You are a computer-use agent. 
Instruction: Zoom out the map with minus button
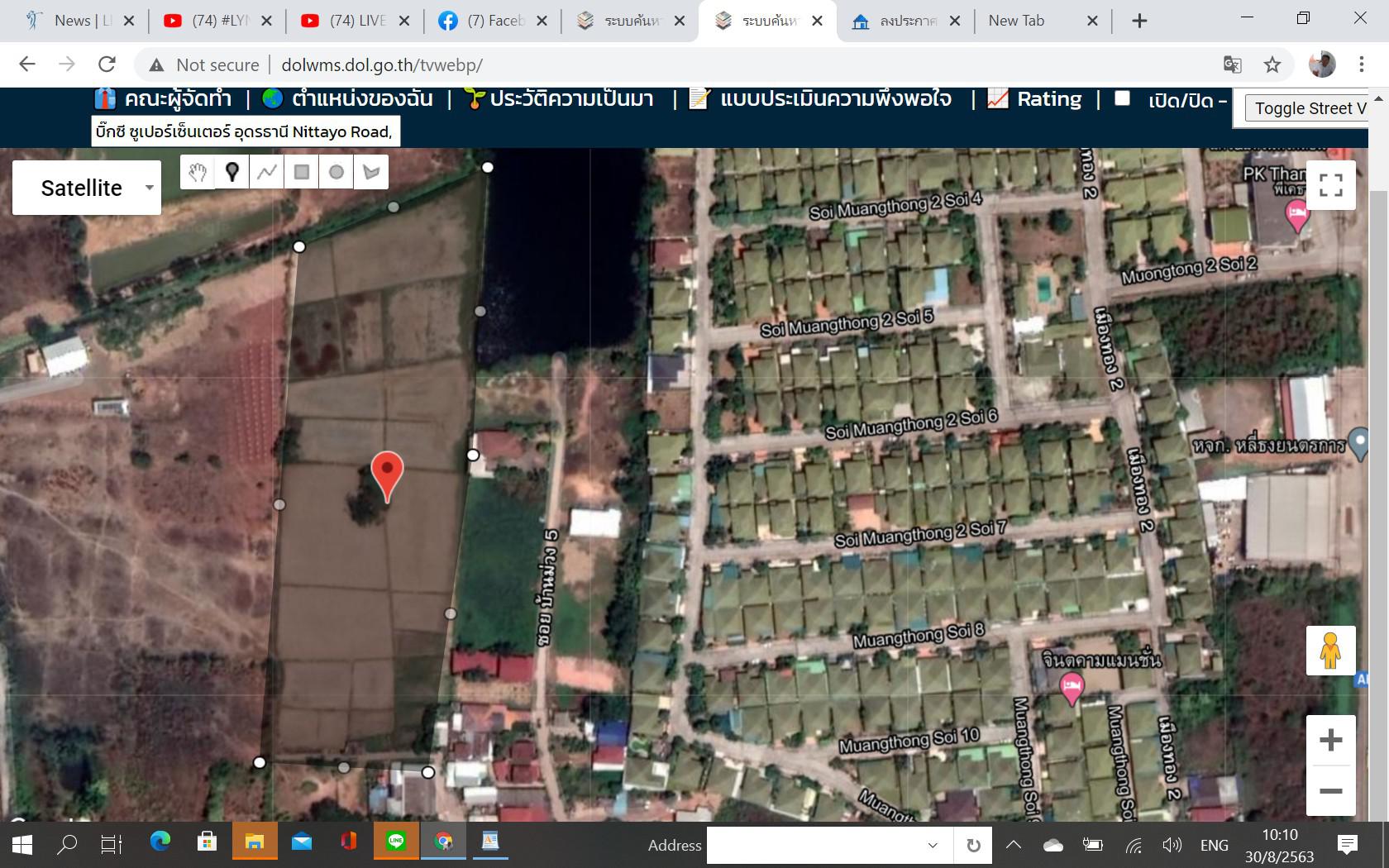click(x=1330, y=791)
